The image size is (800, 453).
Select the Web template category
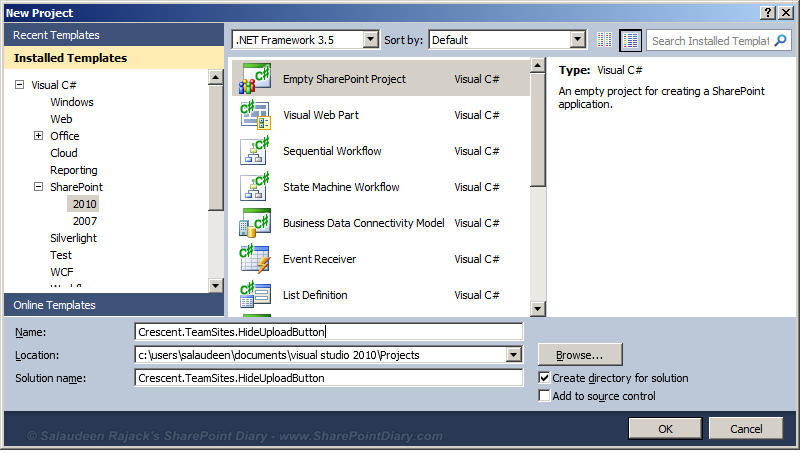(61, 119)
